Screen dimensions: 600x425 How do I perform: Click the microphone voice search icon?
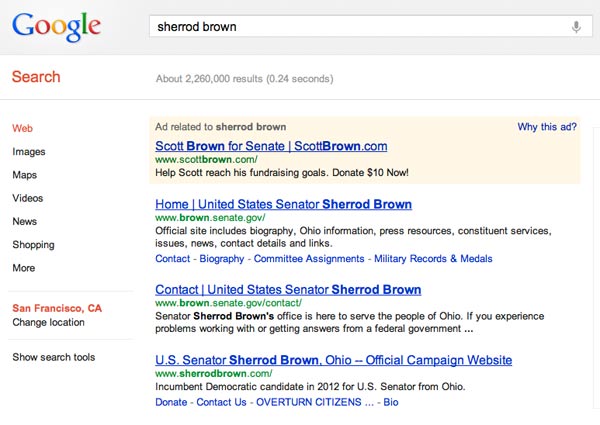point(576,27)
